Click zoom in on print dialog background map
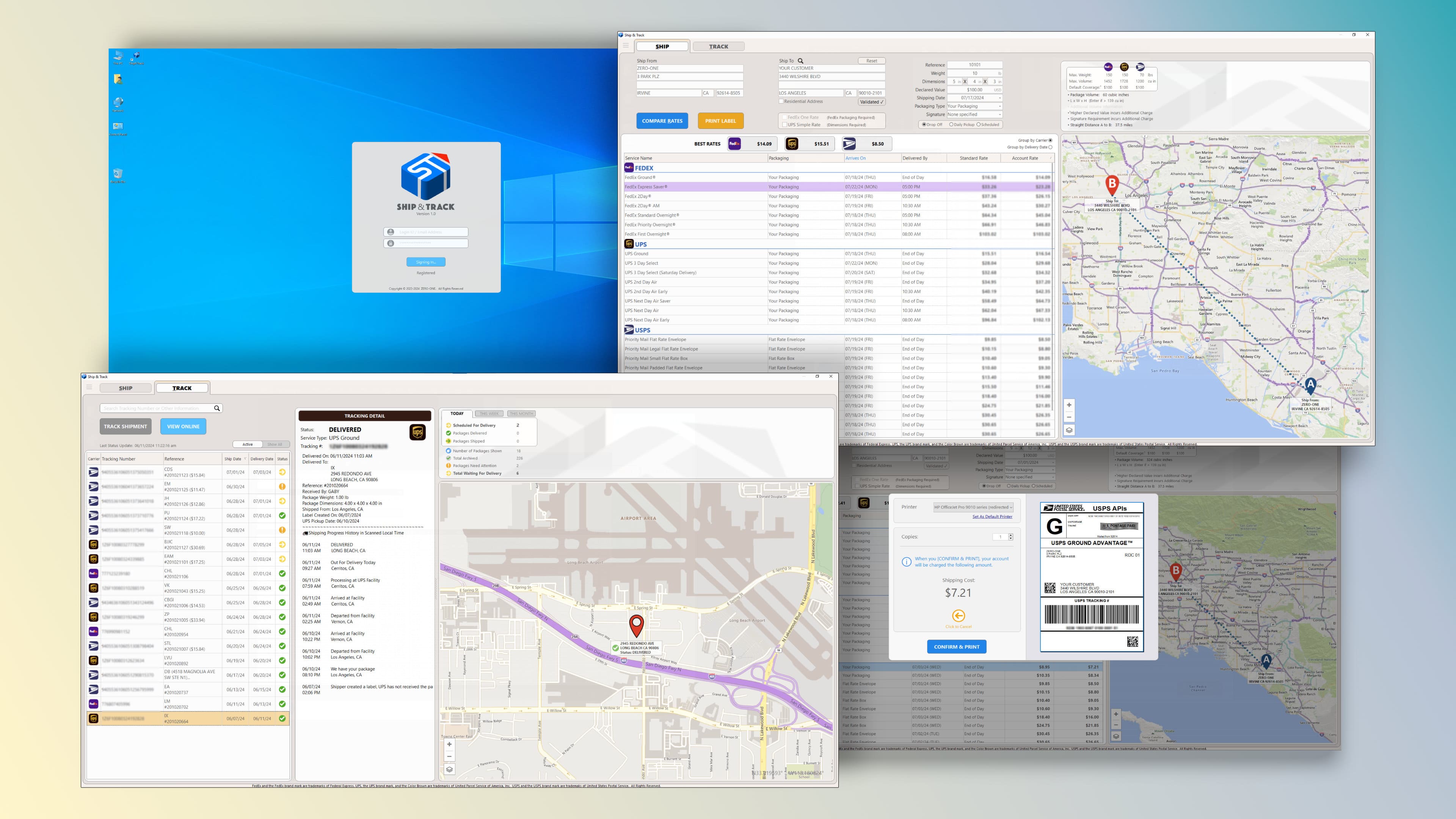1456x819 pixels. click(x=1116, y=714)
